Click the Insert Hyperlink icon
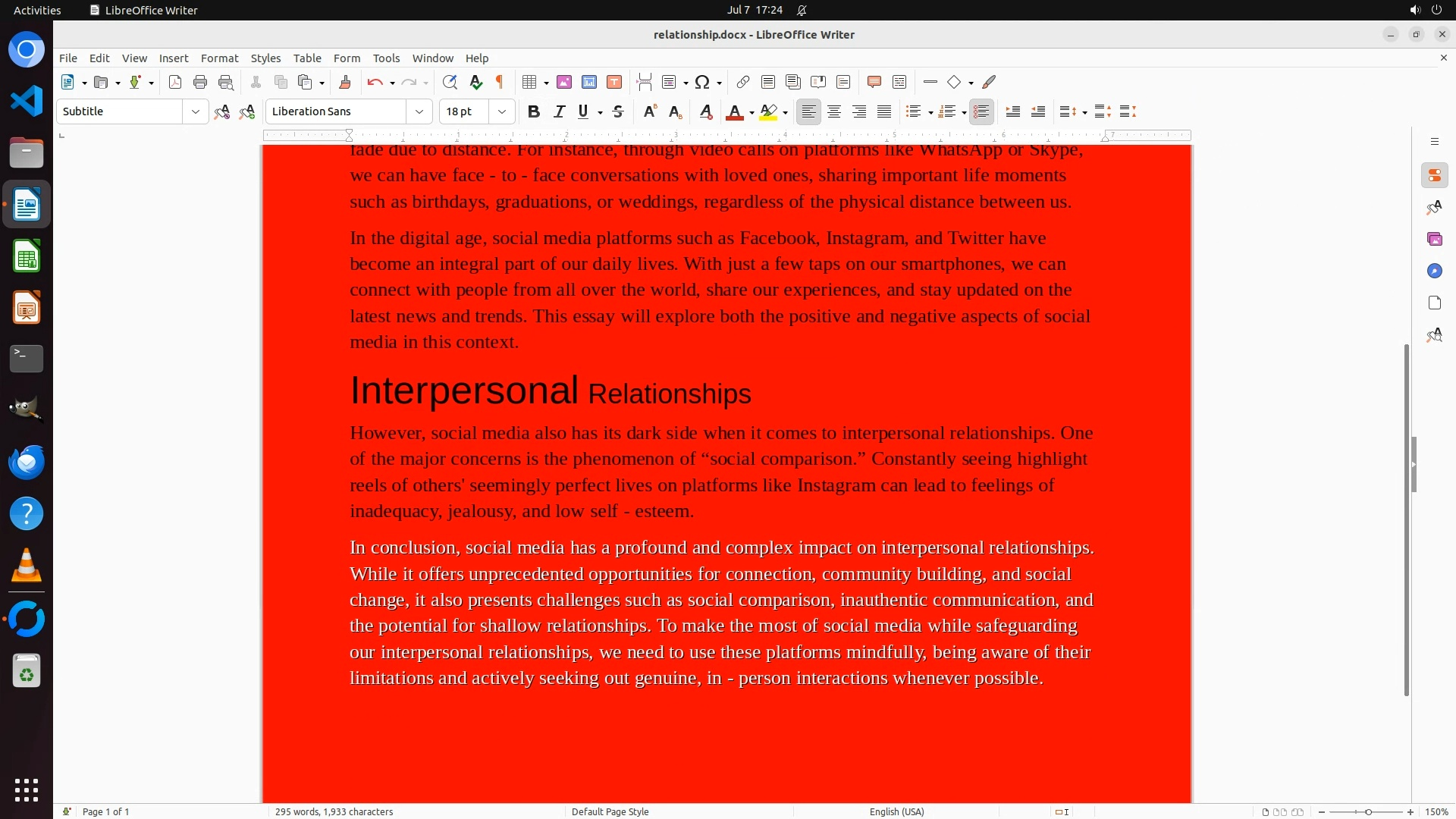Image resolution: width=1456 pixels, height=819 pixels. point(743,82)
